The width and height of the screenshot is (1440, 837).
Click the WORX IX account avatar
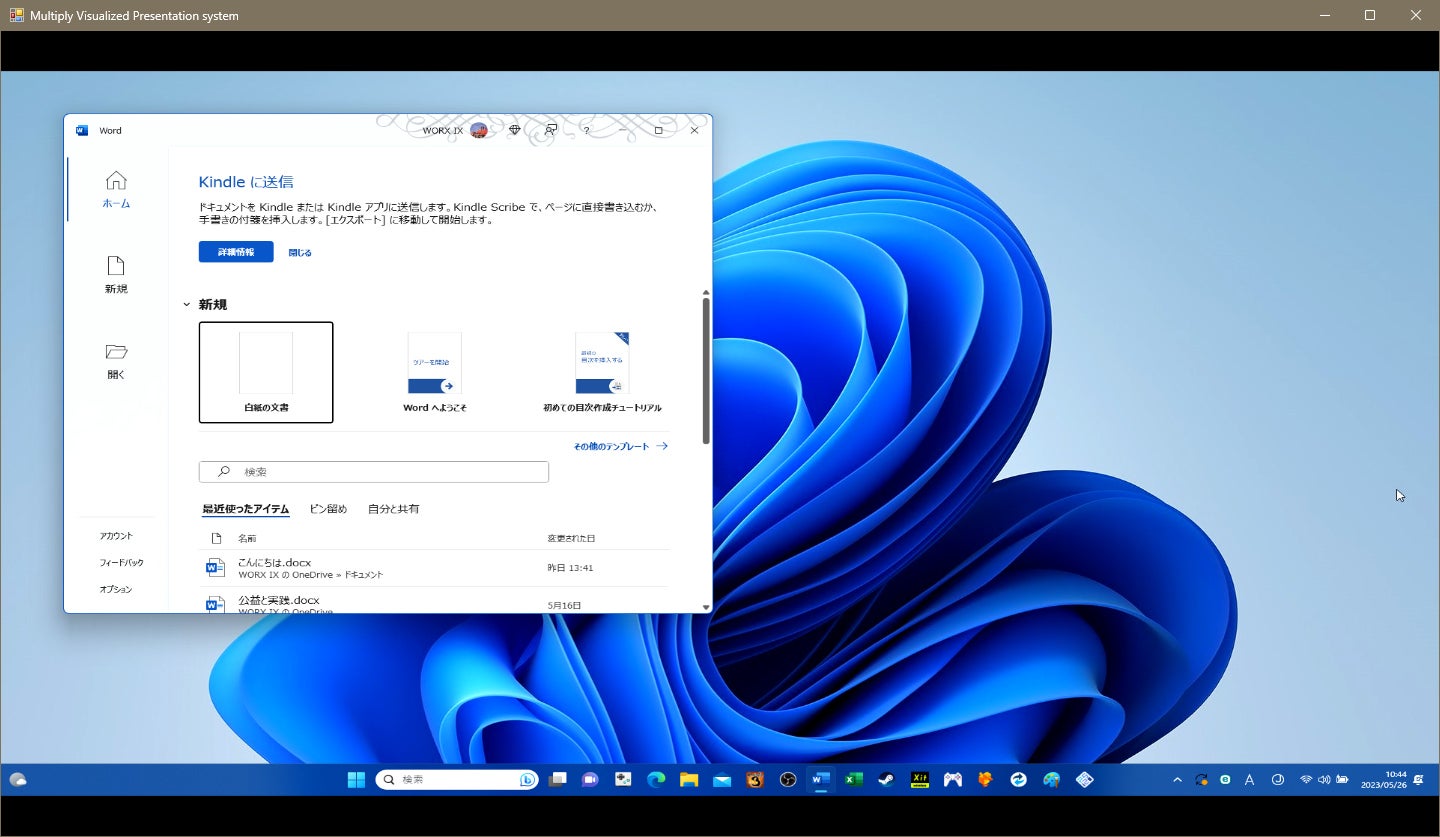pos(479,130)
